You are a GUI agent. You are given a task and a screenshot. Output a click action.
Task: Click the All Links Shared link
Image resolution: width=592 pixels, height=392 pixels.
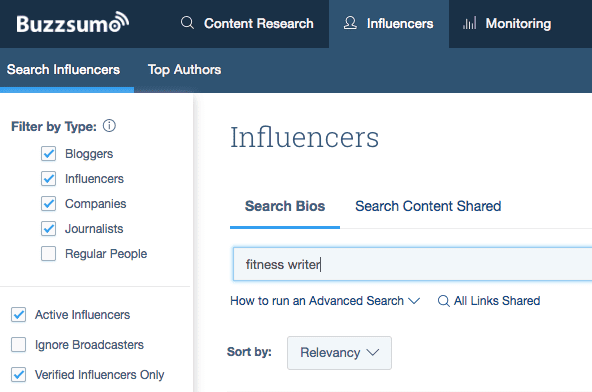(497, 301)
